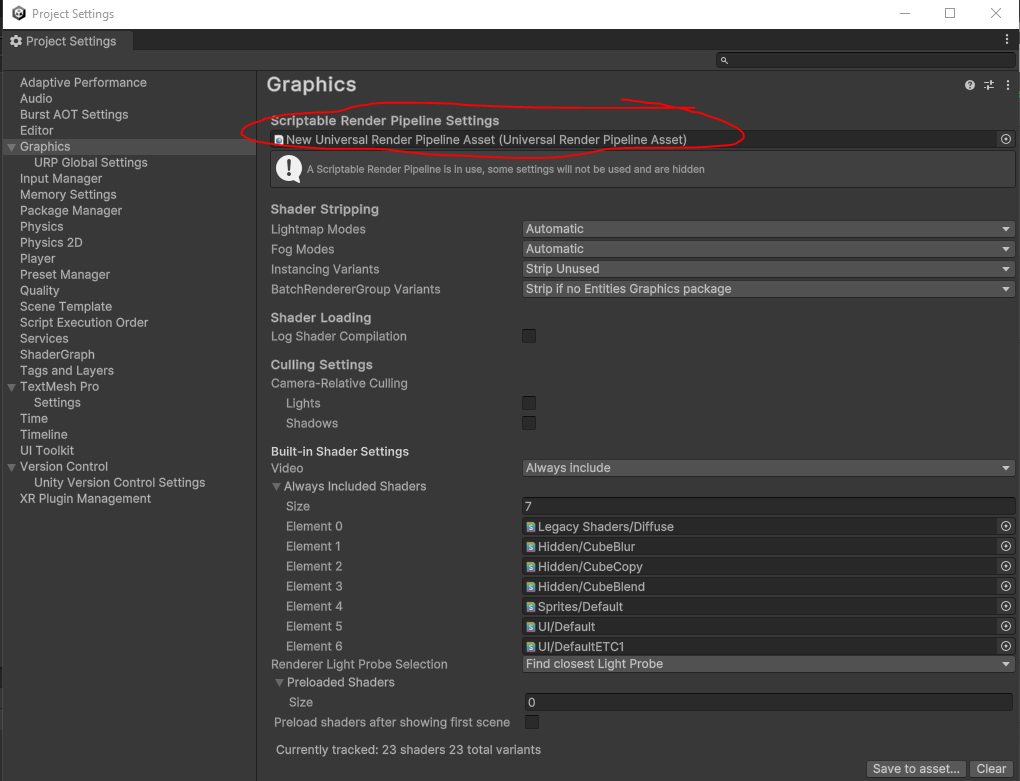Open the Lightmap Modes dropdown
Image resolution: width=1020 pixels, height=781 pixels.
point(768,228)
